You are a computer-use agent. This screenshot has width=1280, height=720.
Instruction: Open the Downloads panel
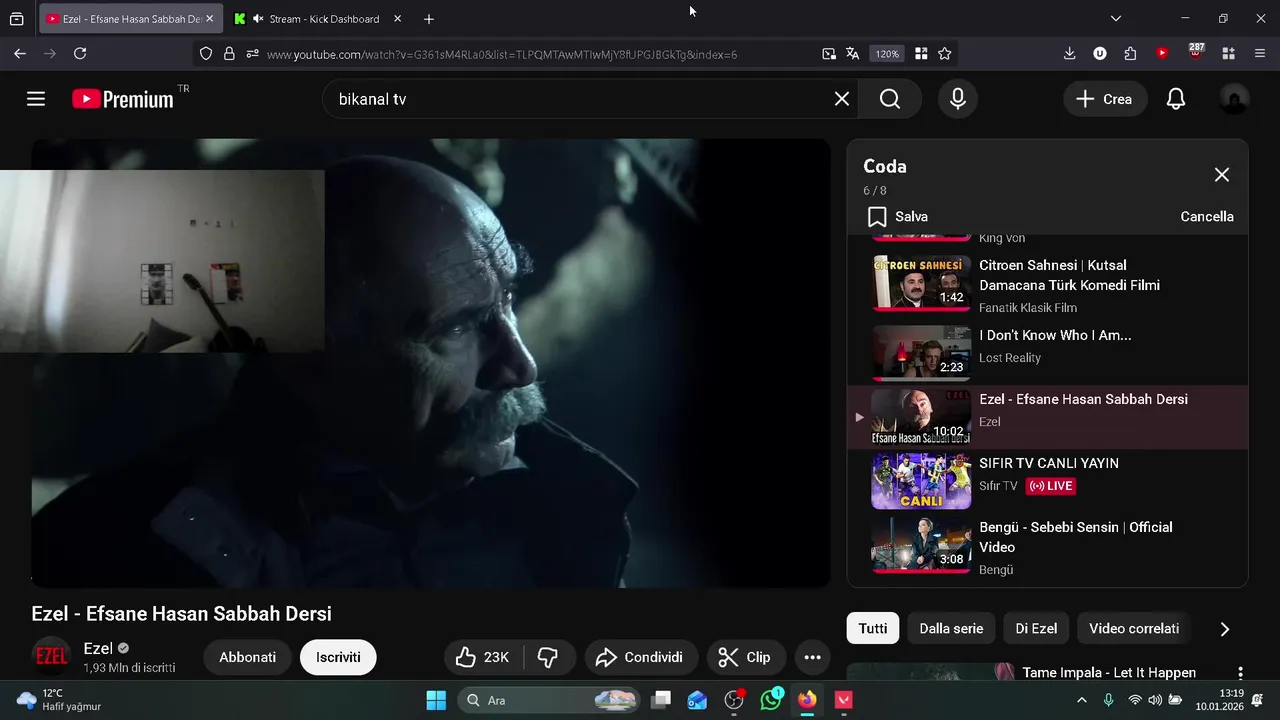pyautogui.click(x=1069, y=54)
